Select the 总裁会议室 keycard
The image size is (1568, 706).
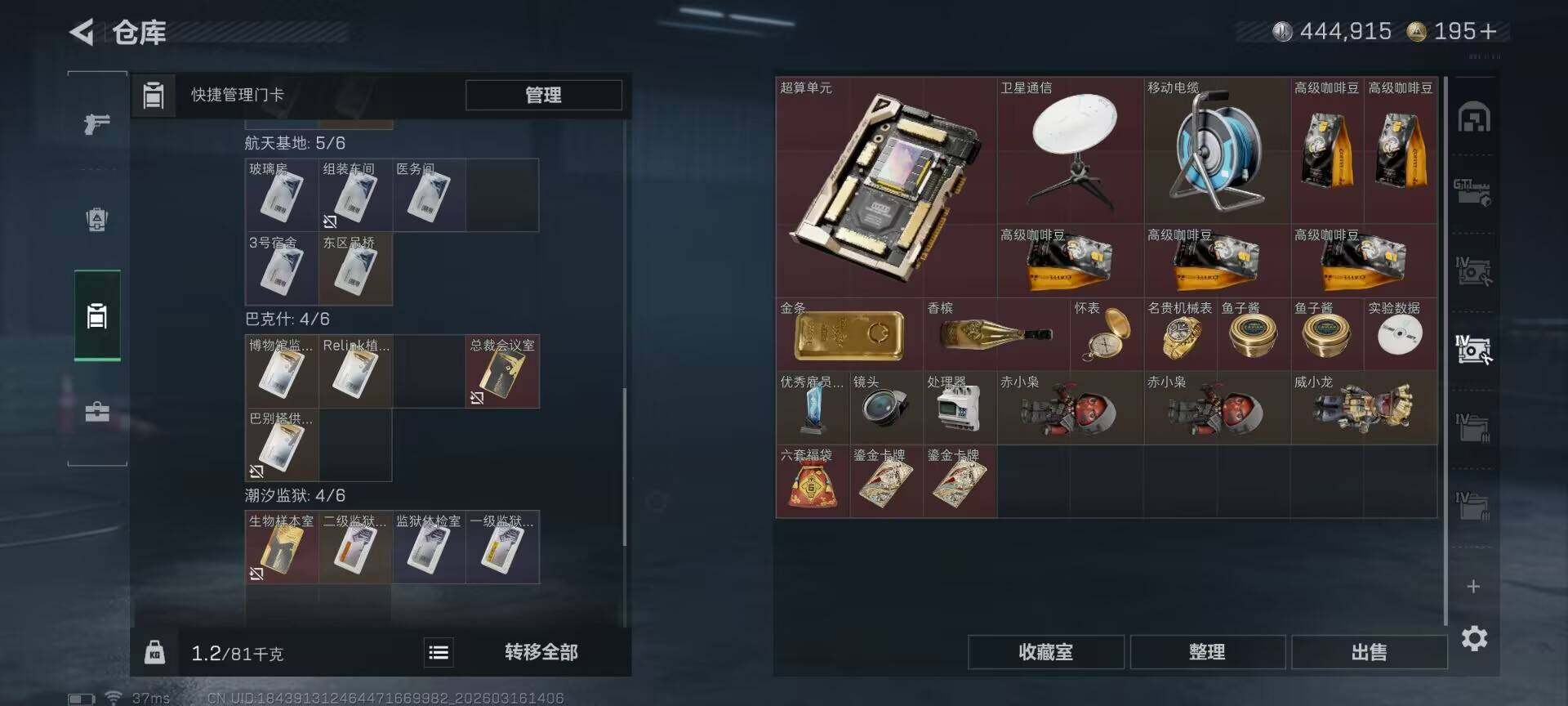(502, 371)
